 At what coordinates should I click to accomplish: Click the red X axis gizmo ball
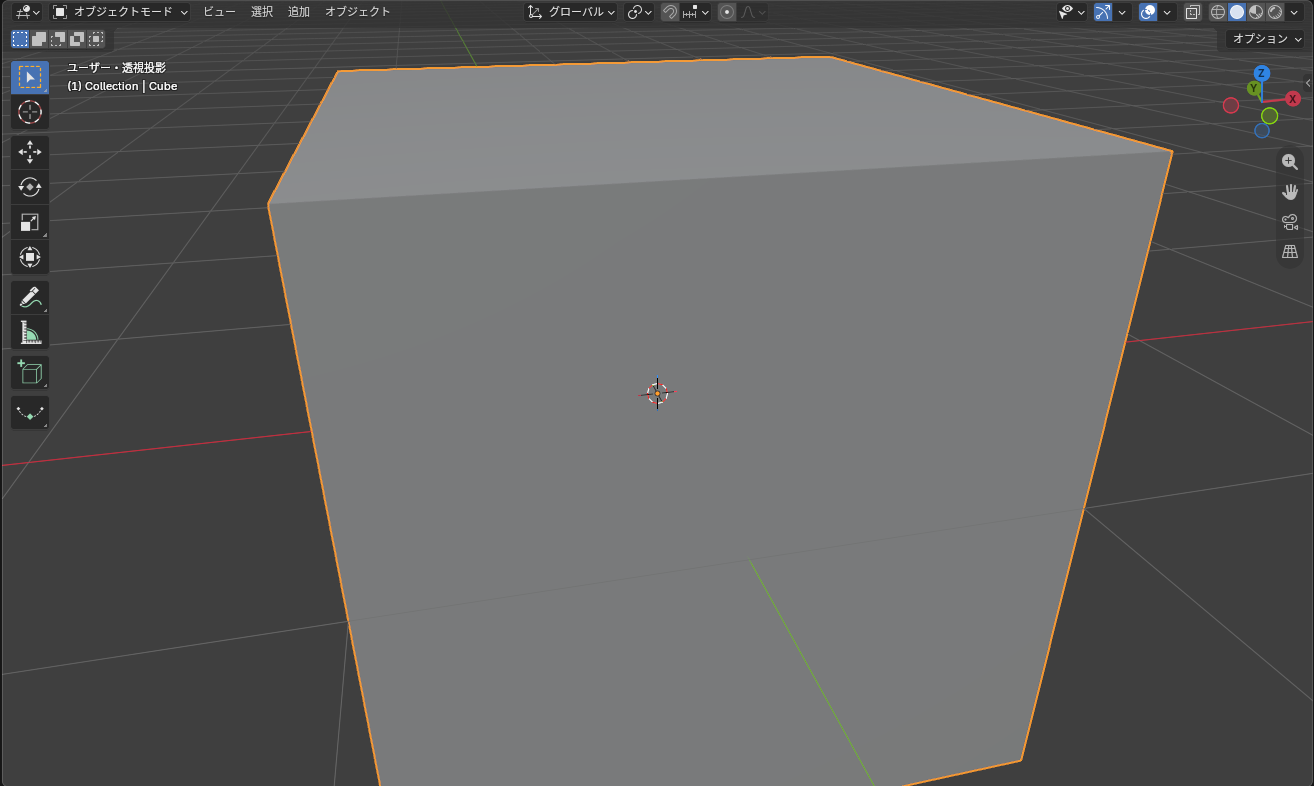(1293, 98)
